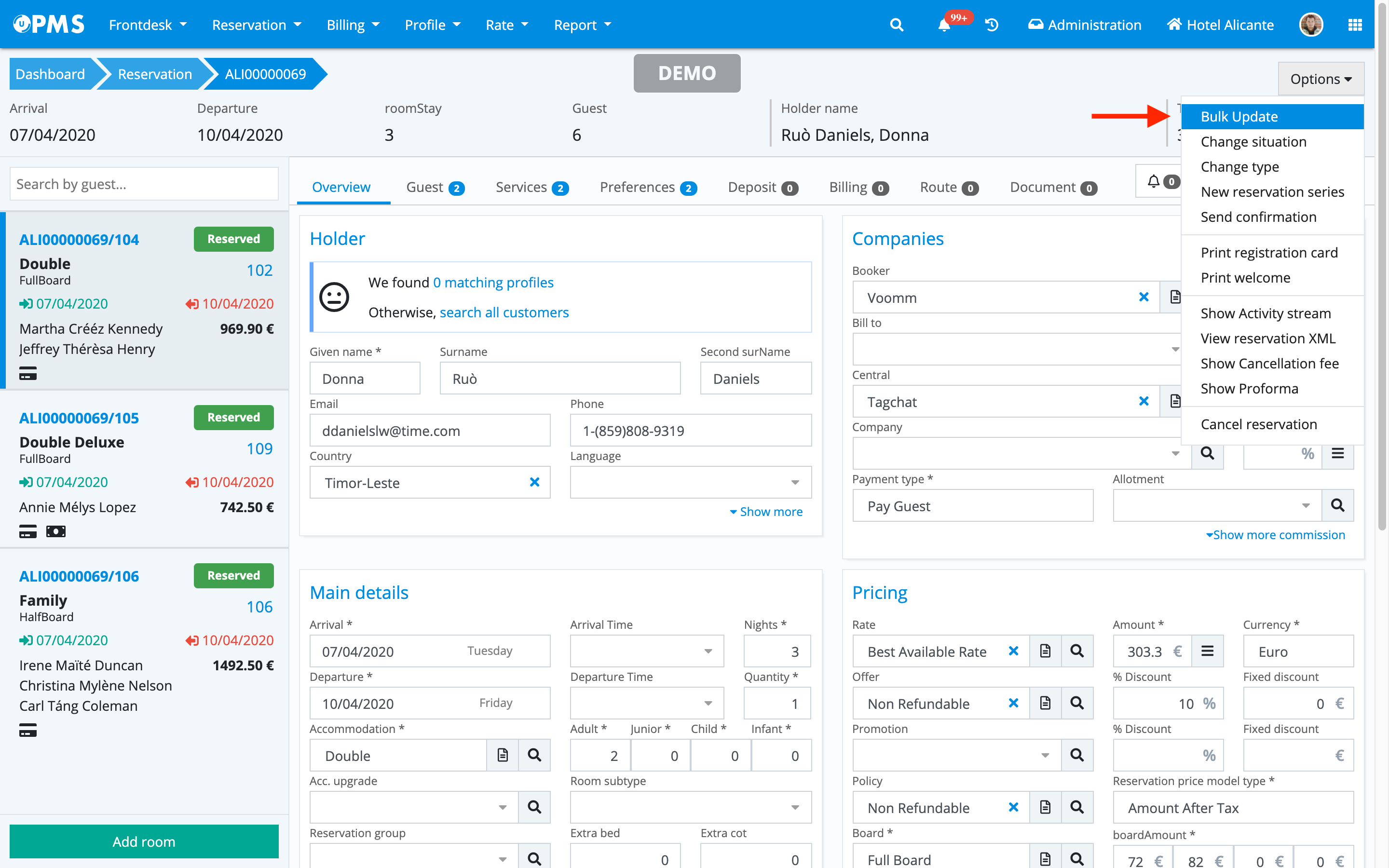Clear the Voomm booker with X icon

1144,297
